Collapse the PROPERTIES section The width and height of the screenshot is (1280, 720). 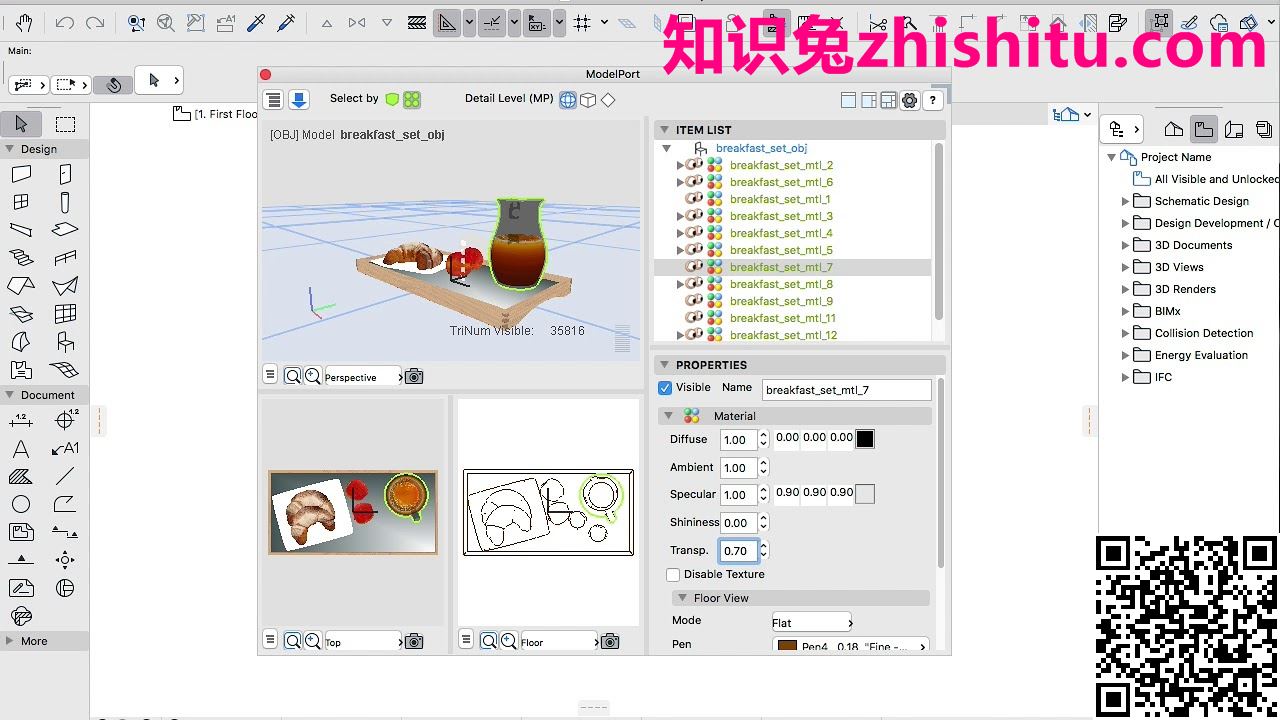(663, 365)
